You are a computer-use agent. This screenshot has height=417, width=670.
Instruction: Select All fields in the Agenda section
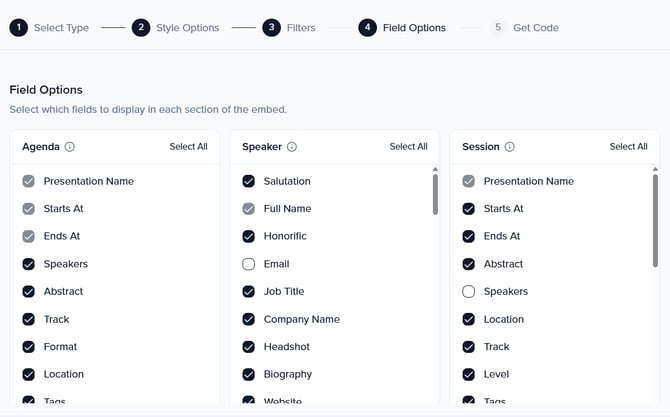(188, 147)
